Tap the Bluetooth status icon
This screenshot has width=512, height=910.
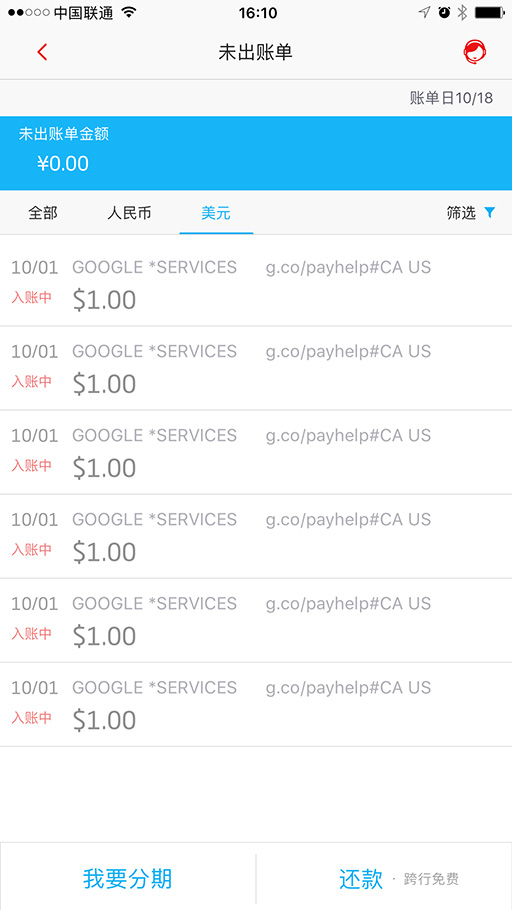pos(462,12)
